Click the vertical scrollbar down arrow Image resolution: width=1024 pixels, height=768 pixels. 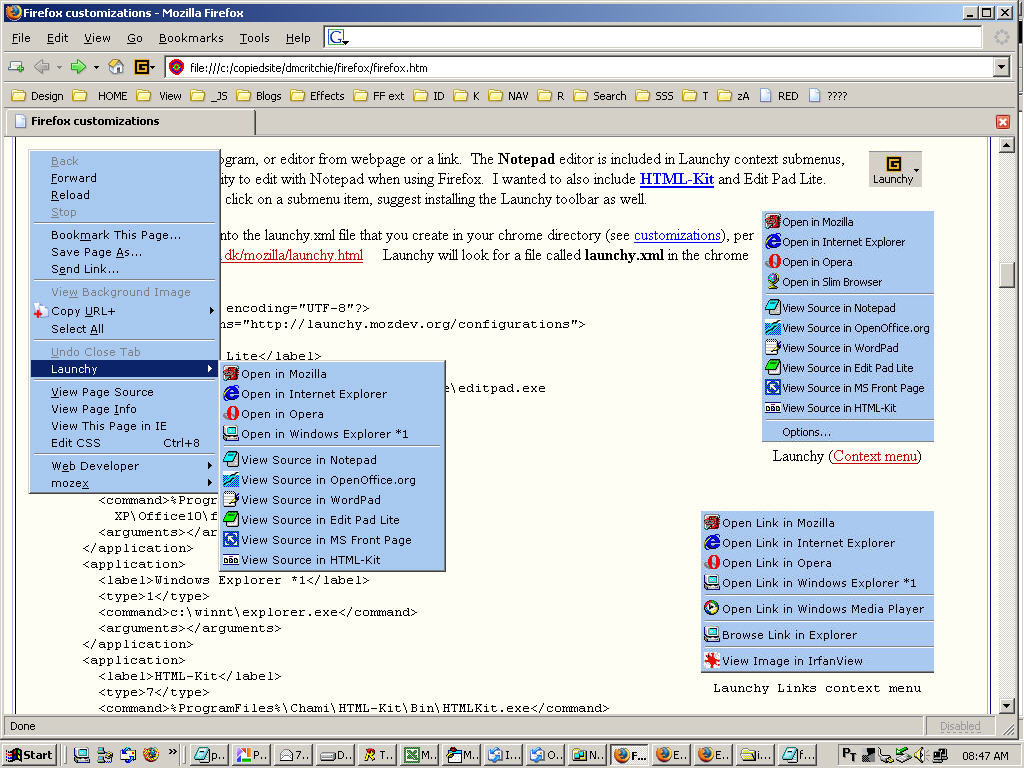tap(1006, 705)
